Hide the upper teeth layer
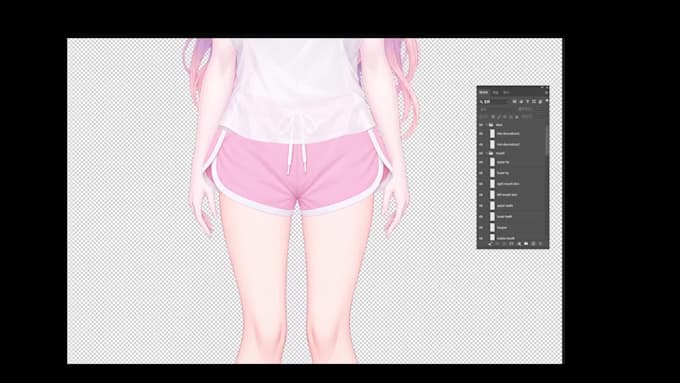 click(x=481, y=206)
